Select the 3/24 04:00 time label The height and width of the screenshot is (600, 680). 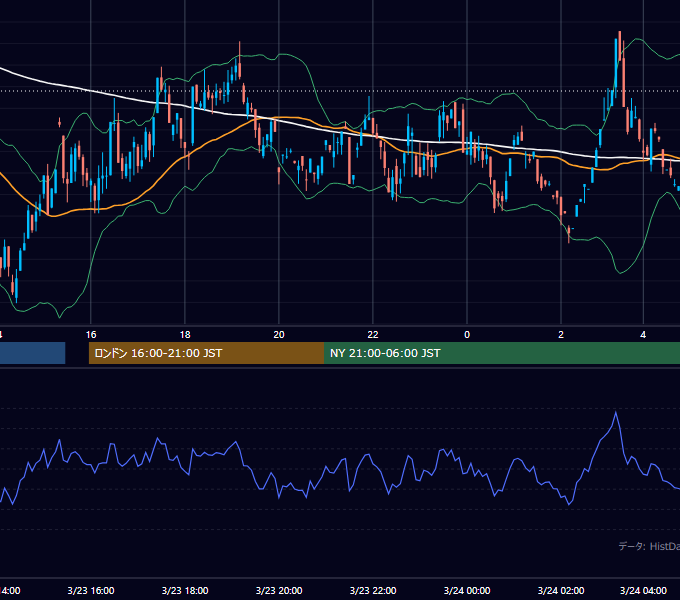643,590
